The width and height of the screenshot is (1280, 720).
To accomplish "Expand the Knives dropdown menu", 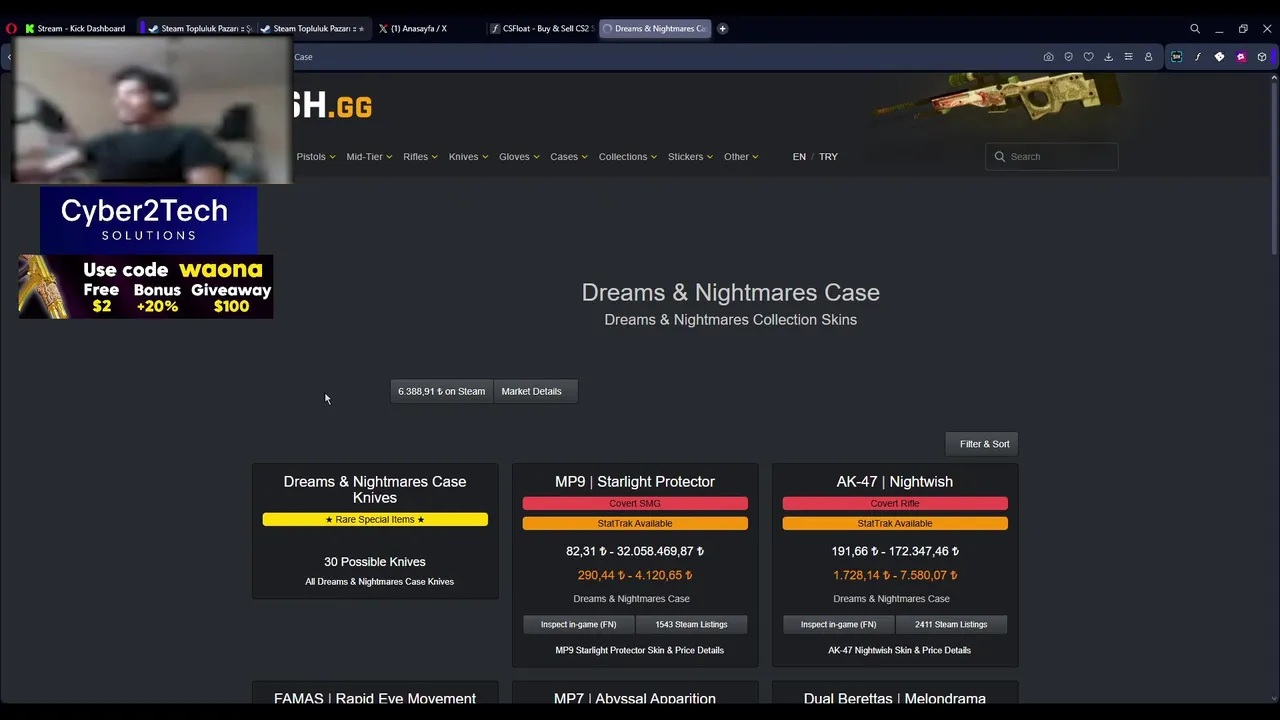I will [468, 157].
